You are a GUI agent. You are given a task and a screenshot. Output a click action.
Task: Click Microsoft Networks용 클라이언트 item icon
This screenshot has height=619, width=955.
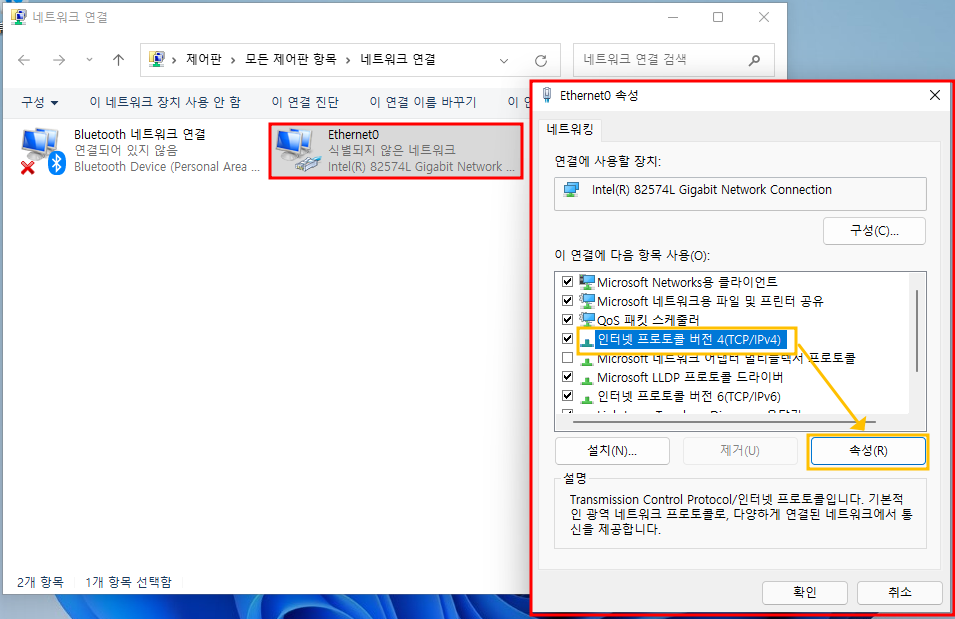(x=587, y=281)
